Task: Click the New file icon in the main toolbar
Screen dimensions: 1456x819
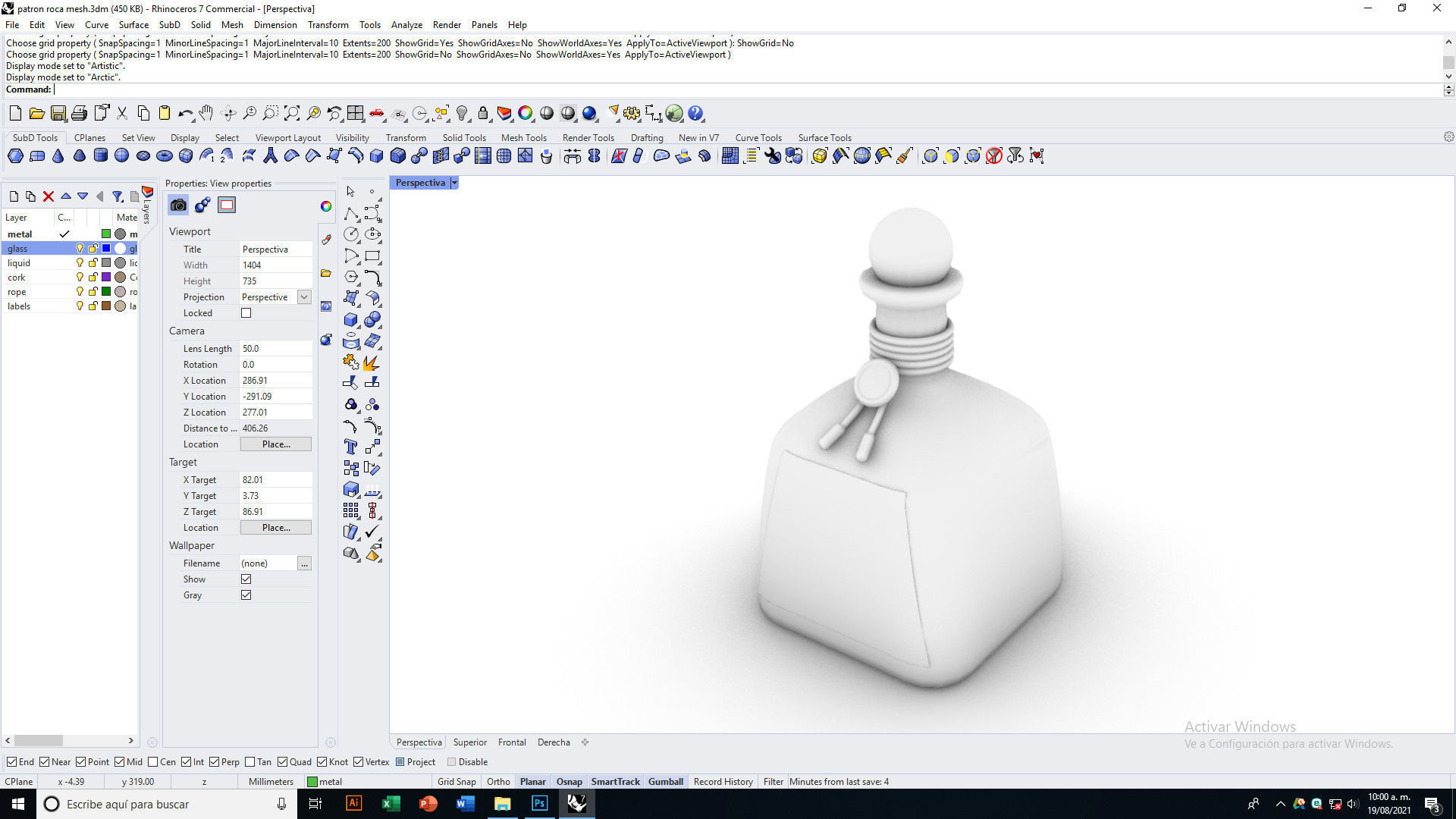Action: tap(15, 114)
